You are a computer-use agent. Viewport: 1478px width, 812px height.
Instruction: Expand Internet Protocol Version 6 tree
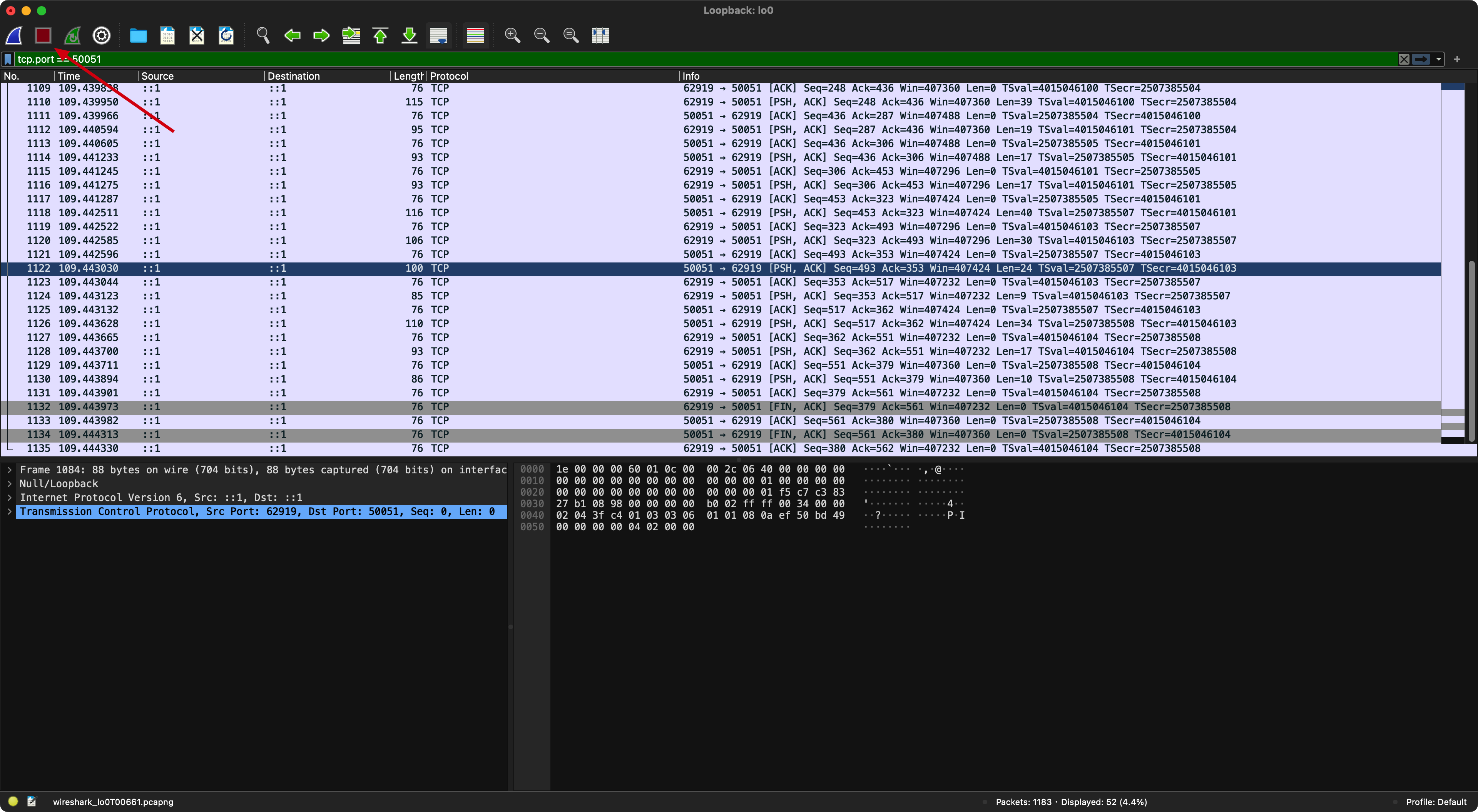10,498
